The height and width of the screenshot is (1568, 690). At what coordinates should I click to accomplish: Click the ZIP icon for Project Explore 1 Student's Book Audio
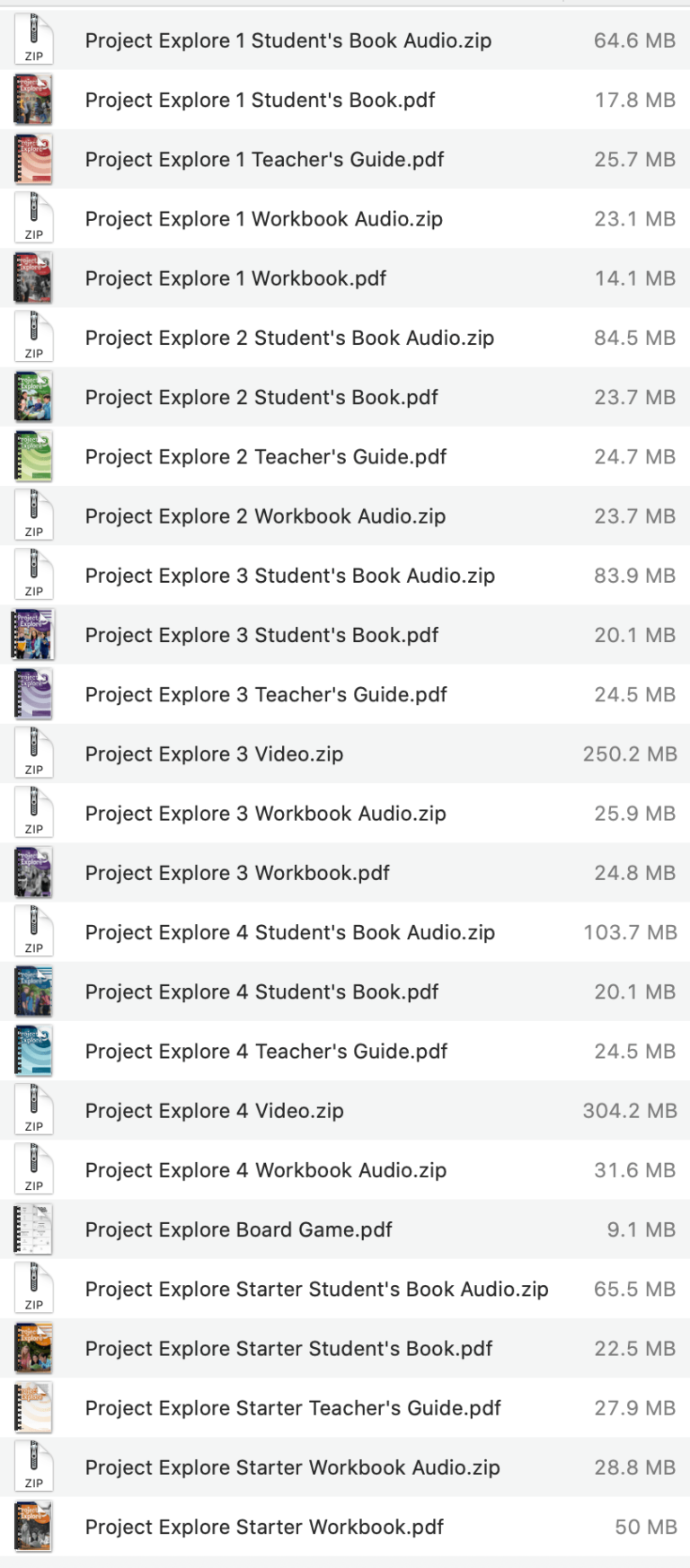(x=33, y=40)
